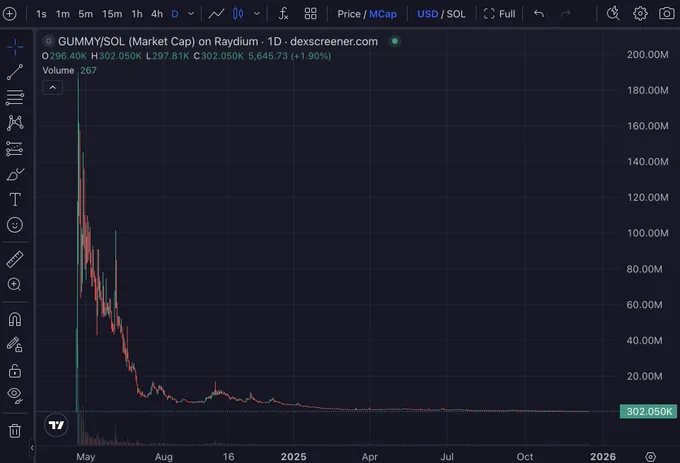Select the 1m timeframe
680x463 pixels.
click(x=62, y=14)
